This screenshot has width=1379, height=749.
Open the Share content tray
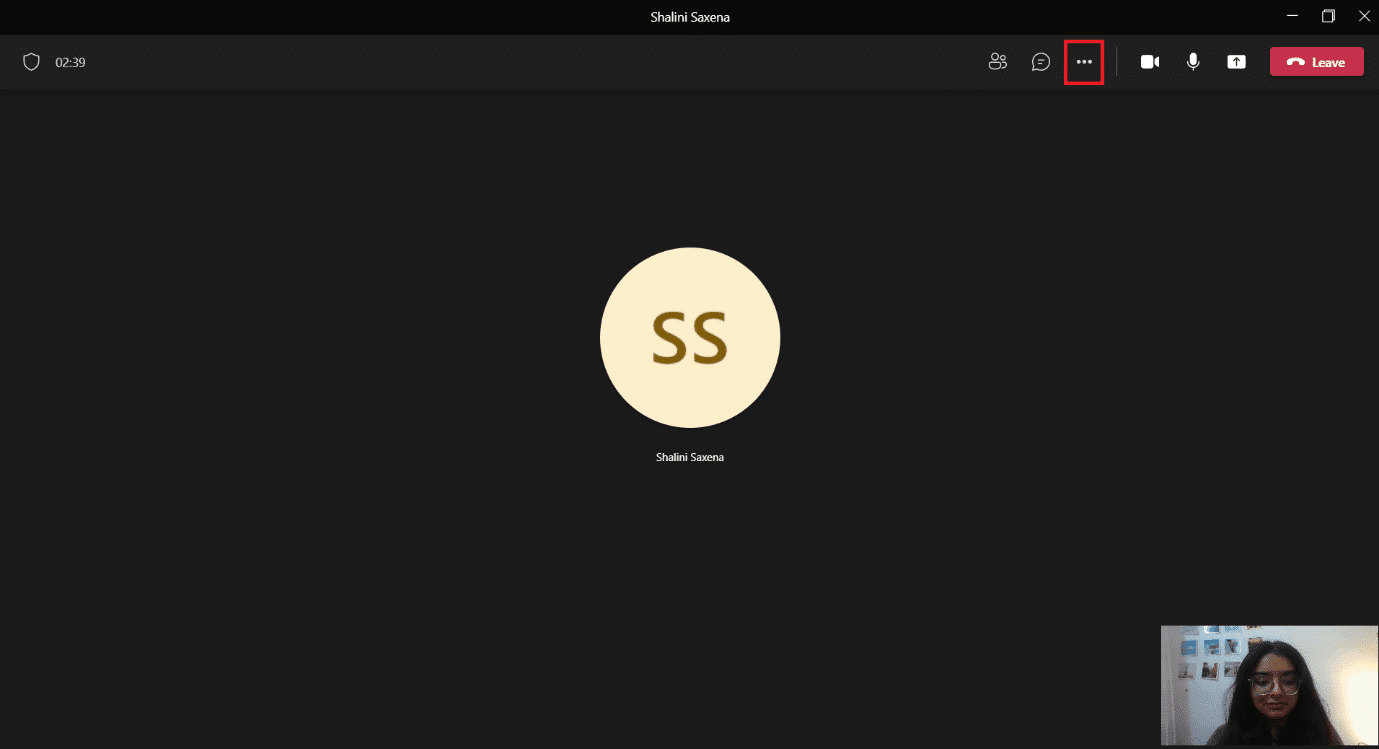(1236, 62)
